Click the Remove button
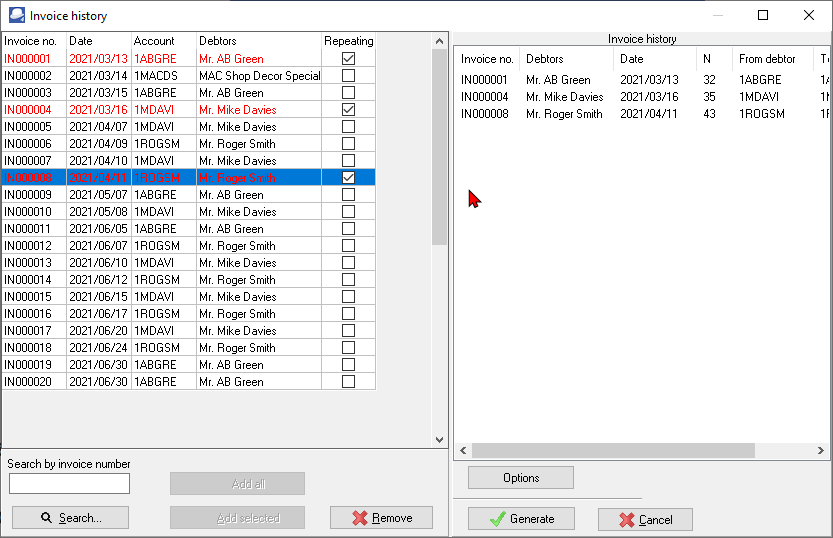The image size is (833, 538). click(x=381, y=518)
